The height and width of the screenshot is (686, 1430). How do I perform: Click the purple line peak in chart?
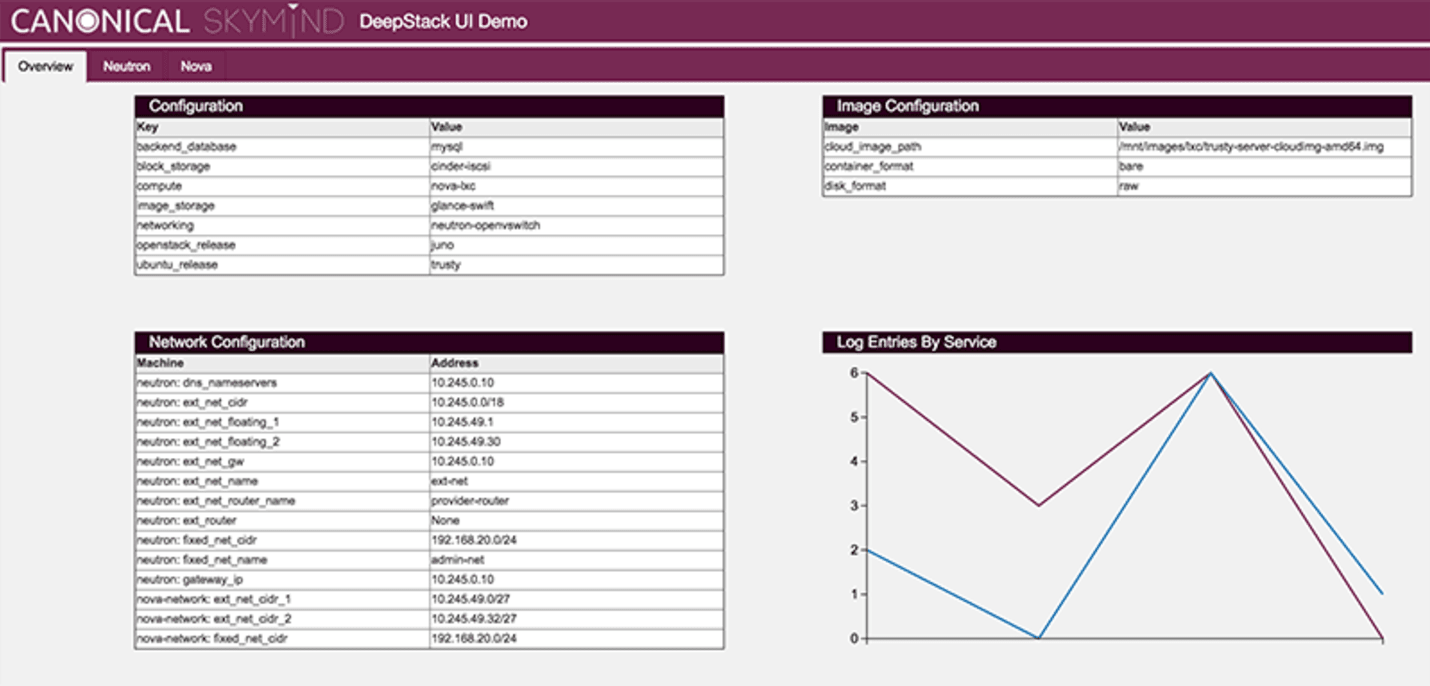pos(1211,373)
